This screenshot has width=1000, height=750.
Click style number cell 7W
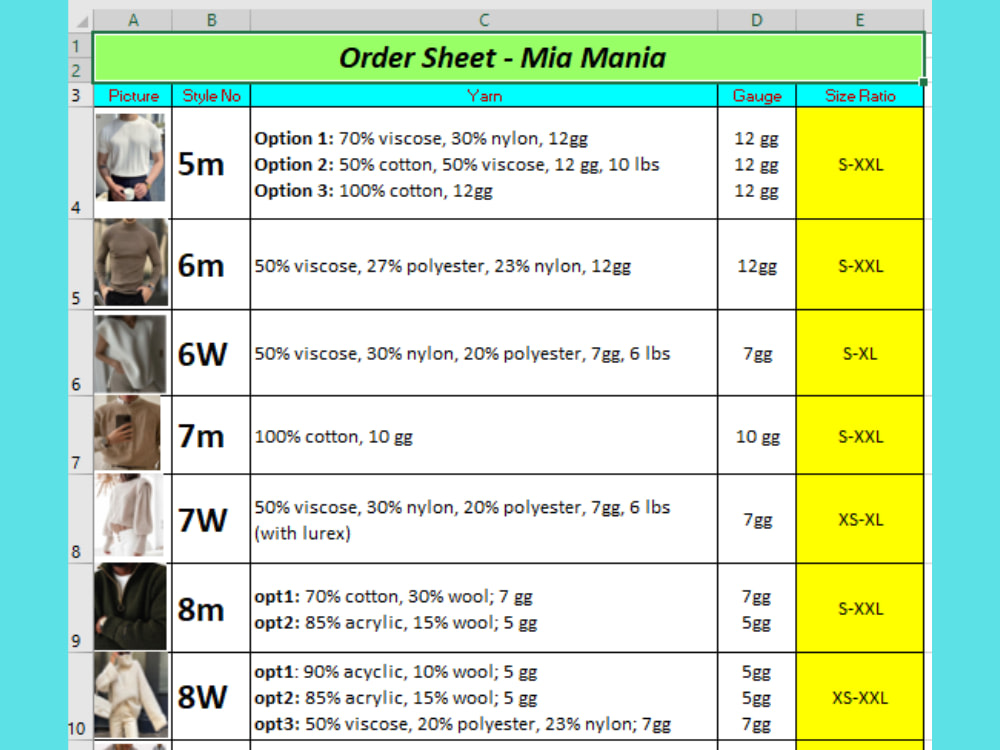211,518
